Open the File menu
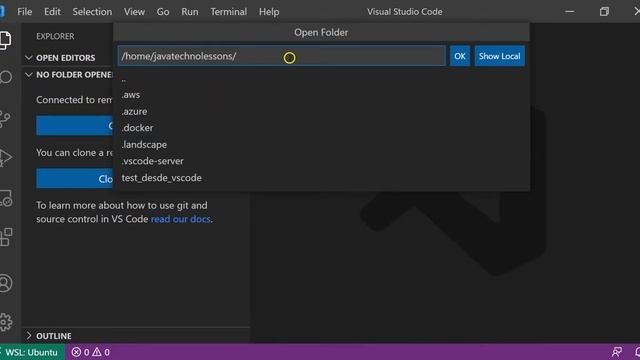This screenshot has width=640, height=360. tap(24, 12)
